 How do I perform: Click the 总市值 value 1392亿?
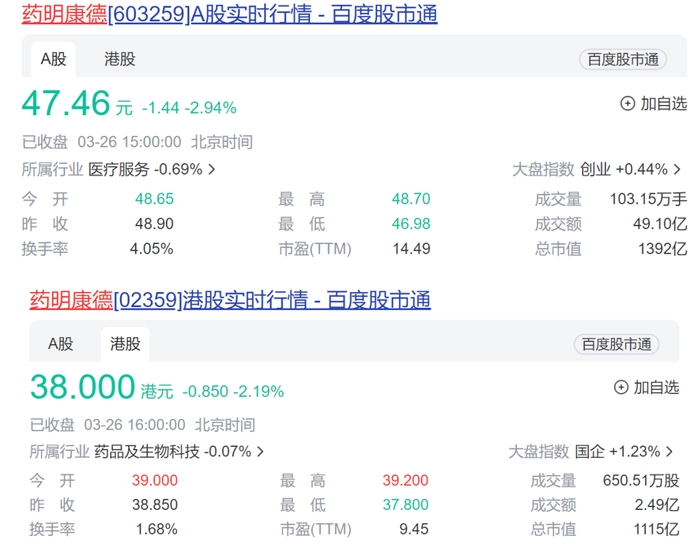(664, 249)
